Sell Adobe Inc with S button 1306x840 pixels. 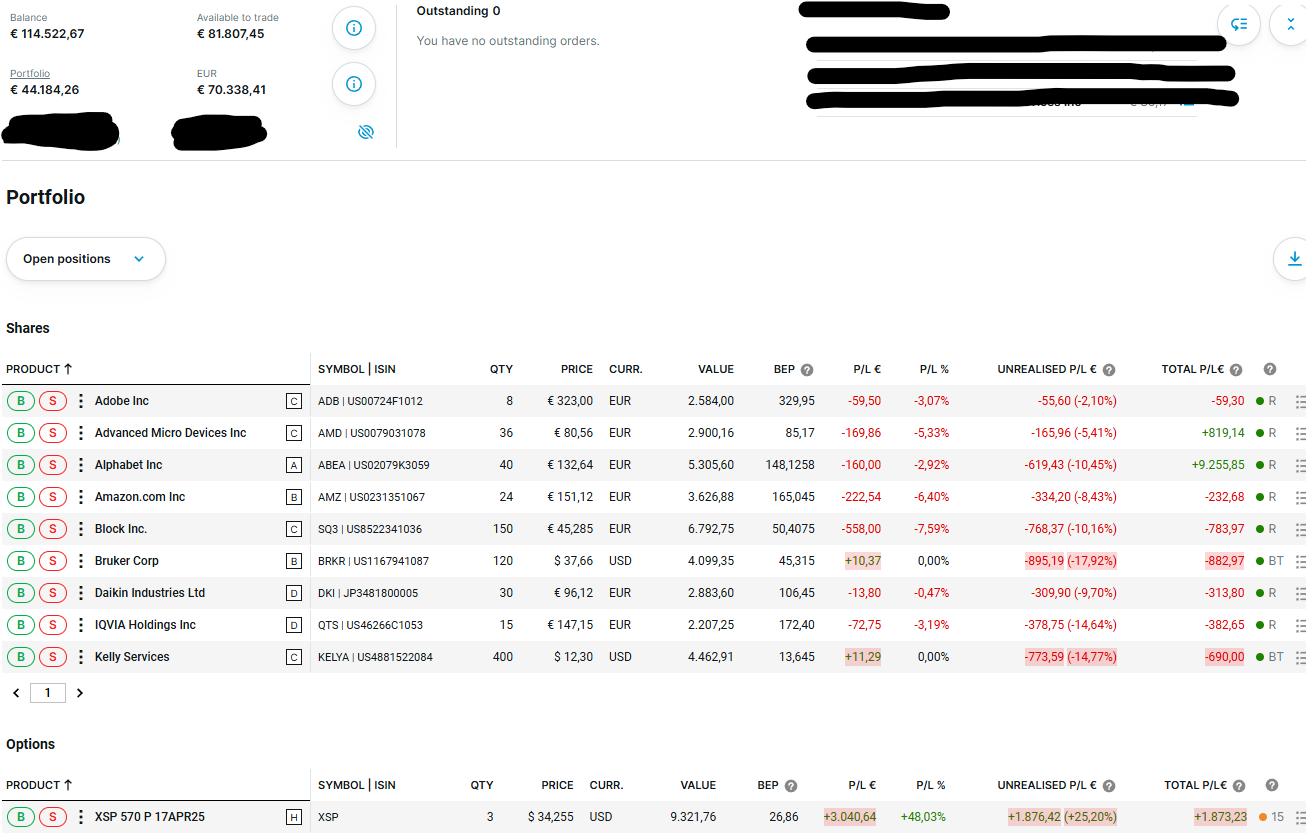point(53,401)
